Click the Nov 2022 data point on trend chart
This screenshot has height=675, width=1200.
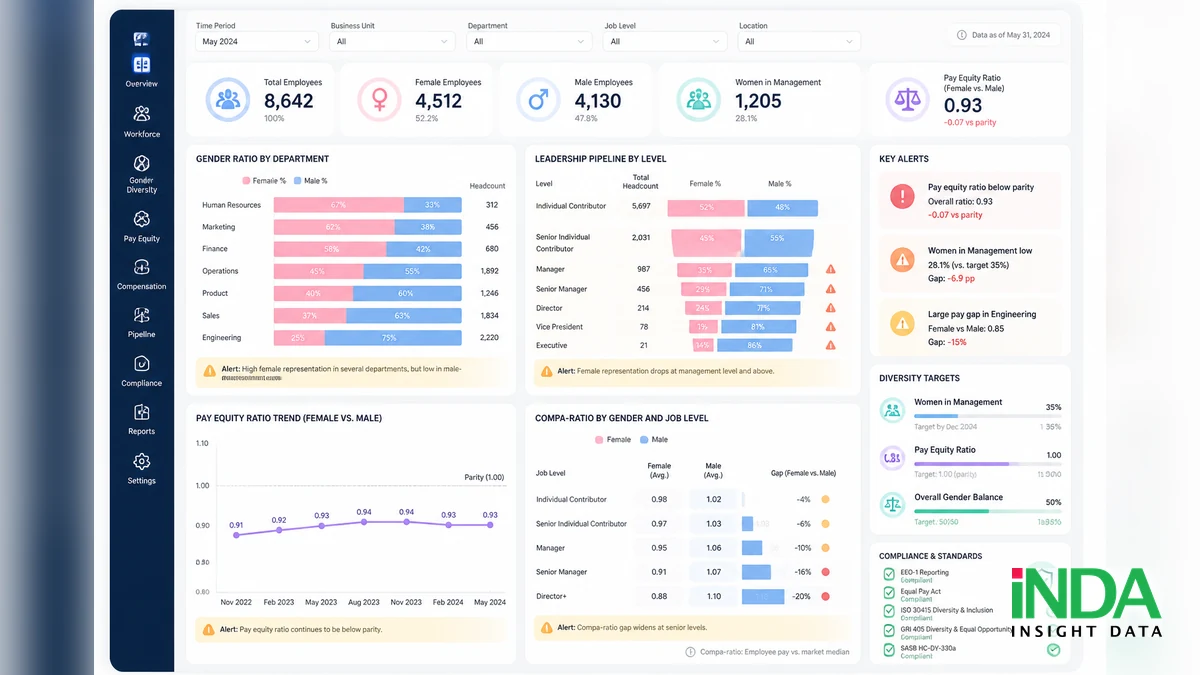click(236, 535)
